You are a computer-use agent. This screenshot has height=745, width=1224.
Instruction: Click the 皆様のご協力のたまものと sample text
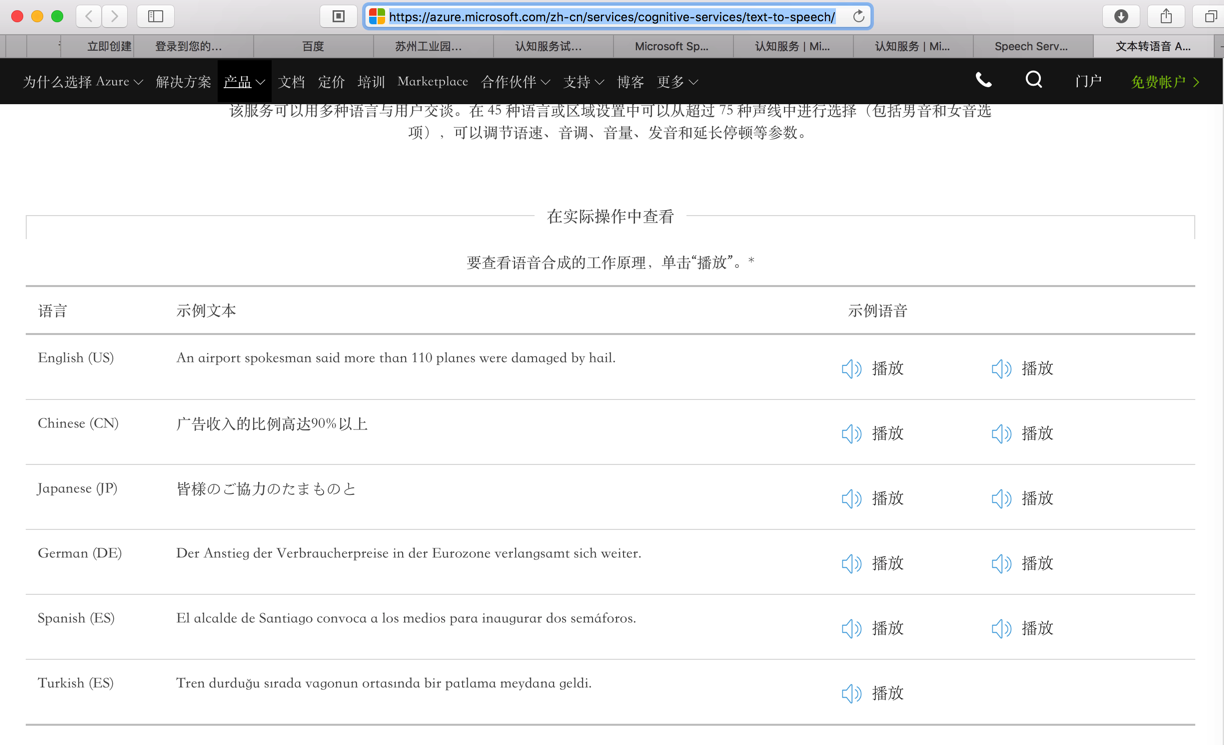[x=266, y=489]
